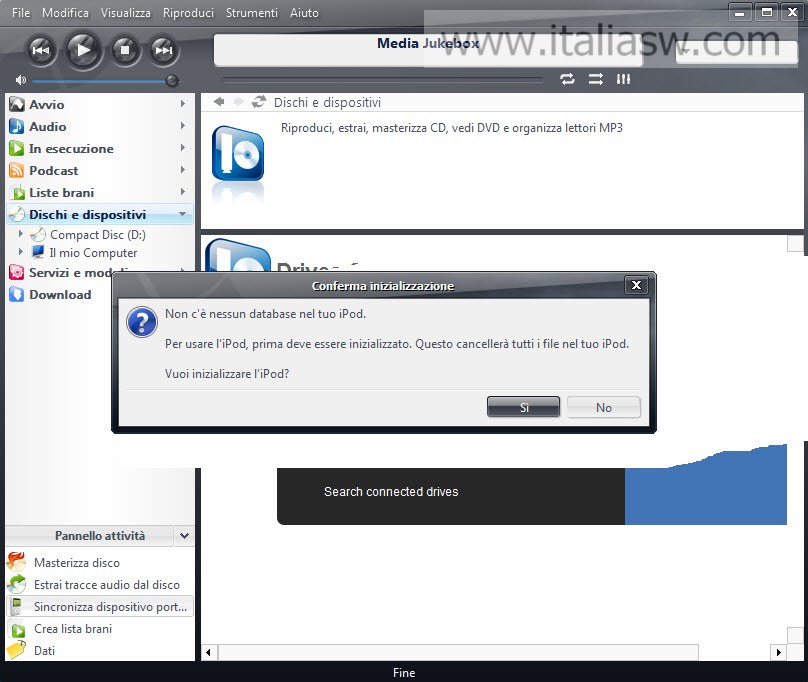Expand the Audio submenu arrow
This screenshot has width=808, height=682.
pos(182,126)
